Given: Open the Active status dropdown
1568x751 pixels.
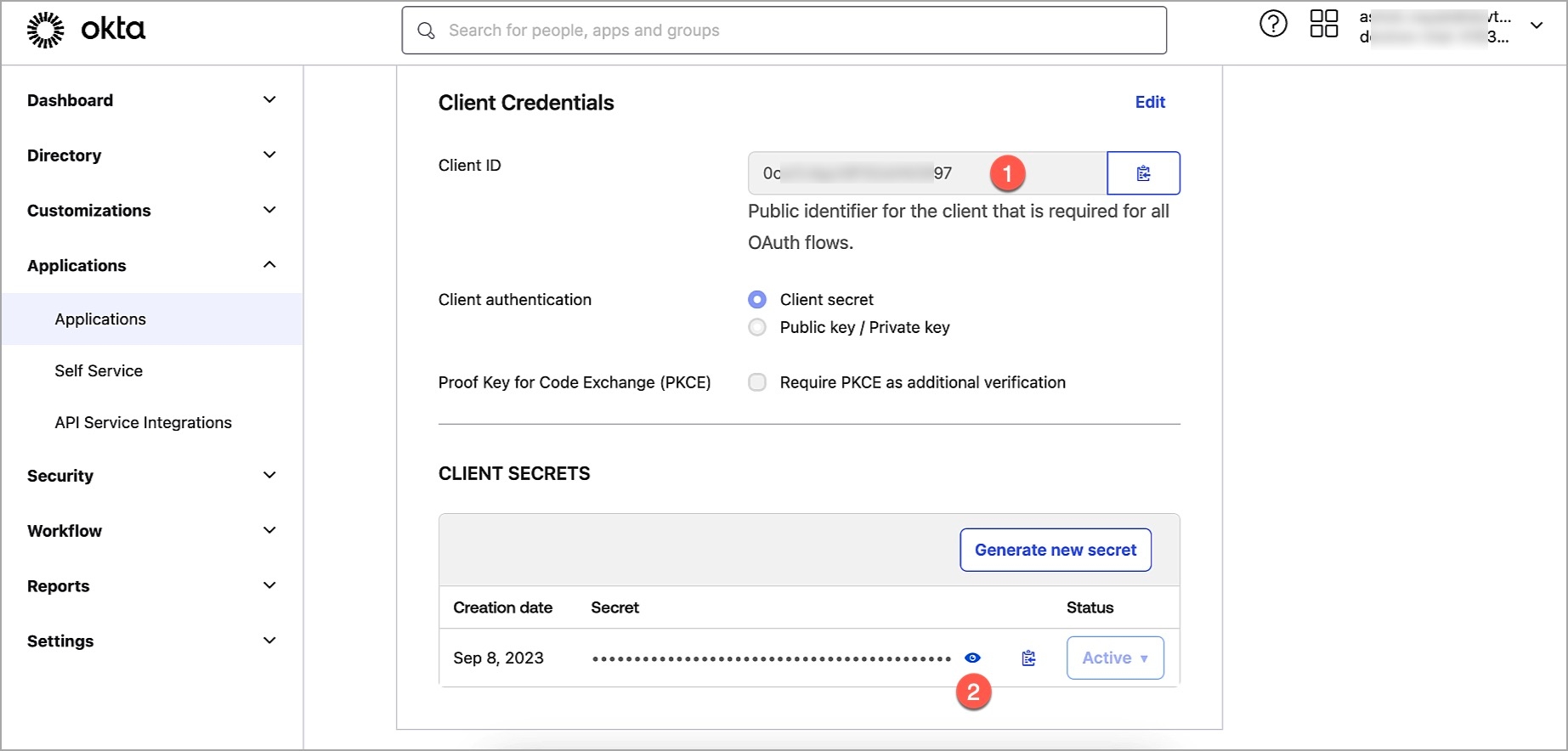Looking at the screenshot, I should (x=1114, y=658).
